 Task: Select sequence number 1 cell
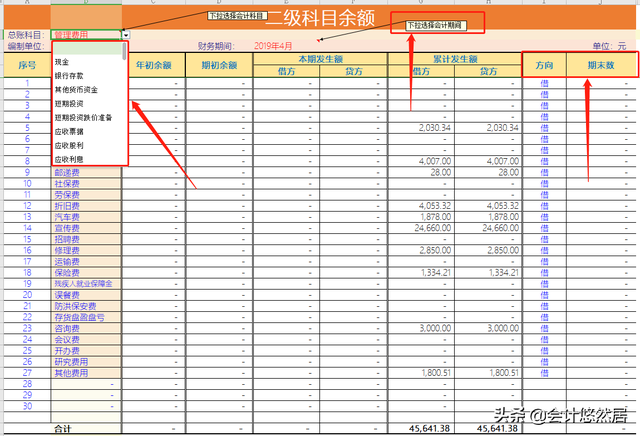[x=27, y=83]
